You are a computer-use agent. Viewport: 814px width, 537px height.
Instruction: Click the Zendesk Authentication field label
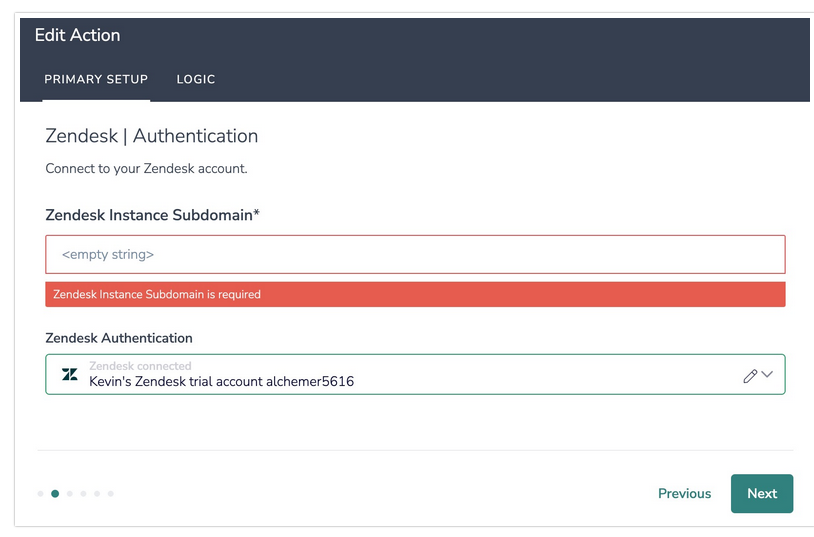[x=119, y=338]
